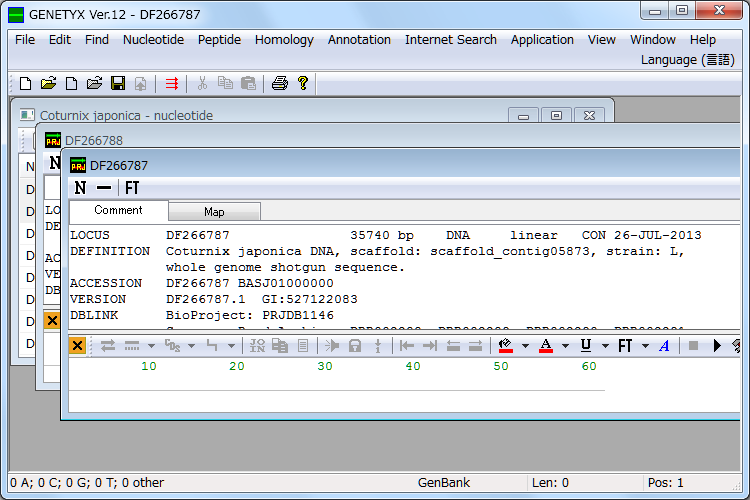
Task: Click the jump-to-end arrow icon
Action: [x=430, y=345]
